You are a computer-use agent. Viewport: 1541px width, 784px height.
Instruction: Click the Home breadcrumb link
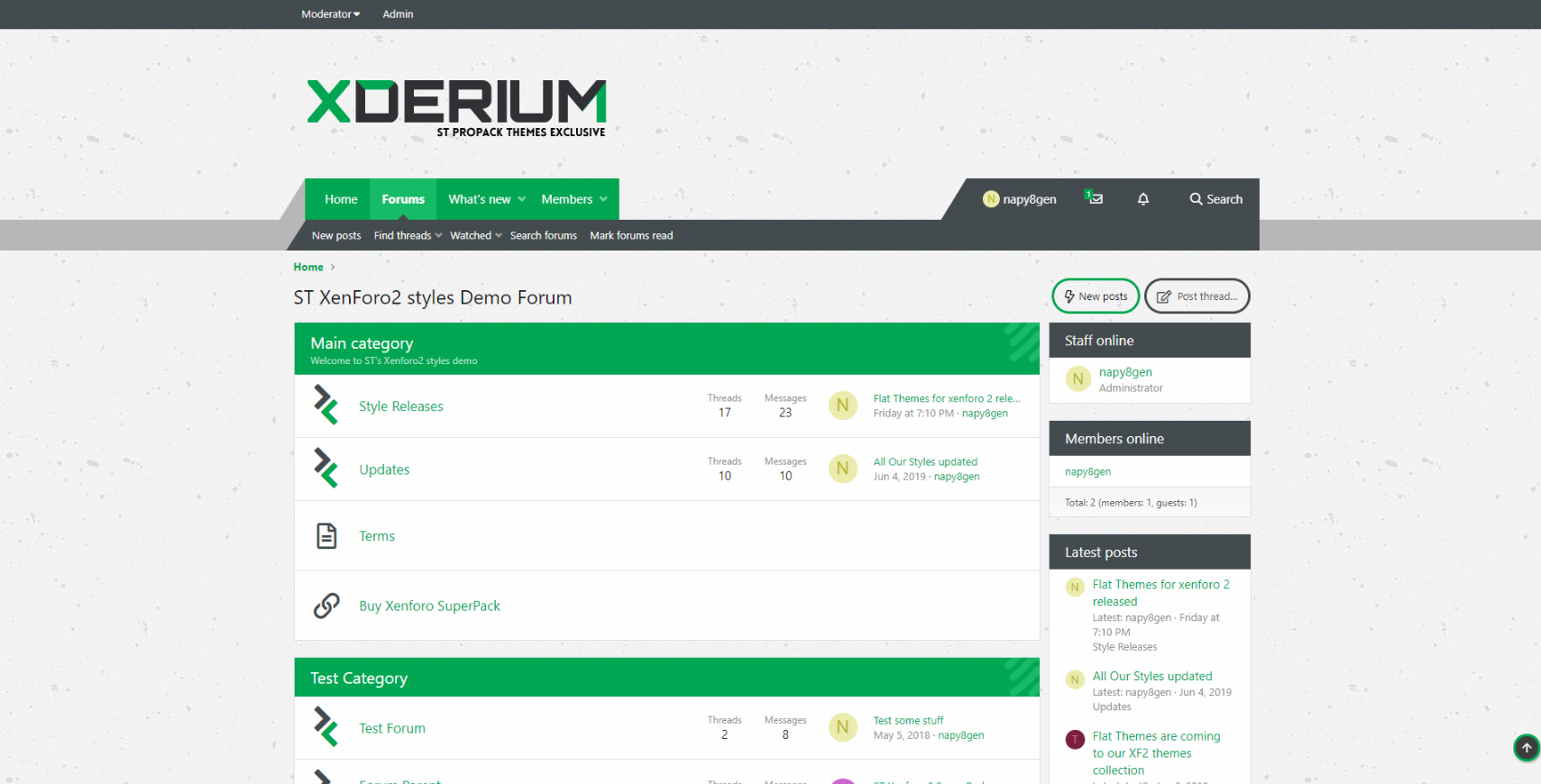tap(308, 267)
